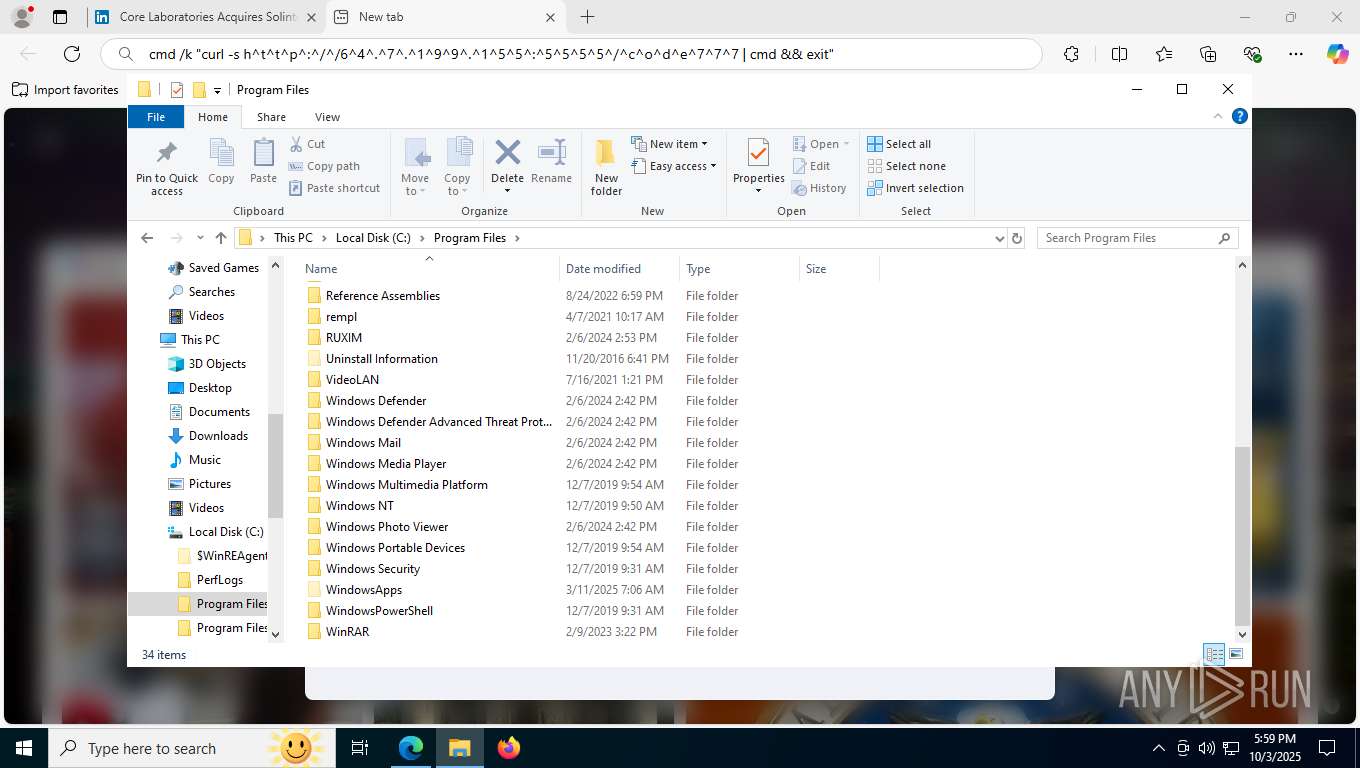Switch to the View ribbon tab

coord(327,117)
